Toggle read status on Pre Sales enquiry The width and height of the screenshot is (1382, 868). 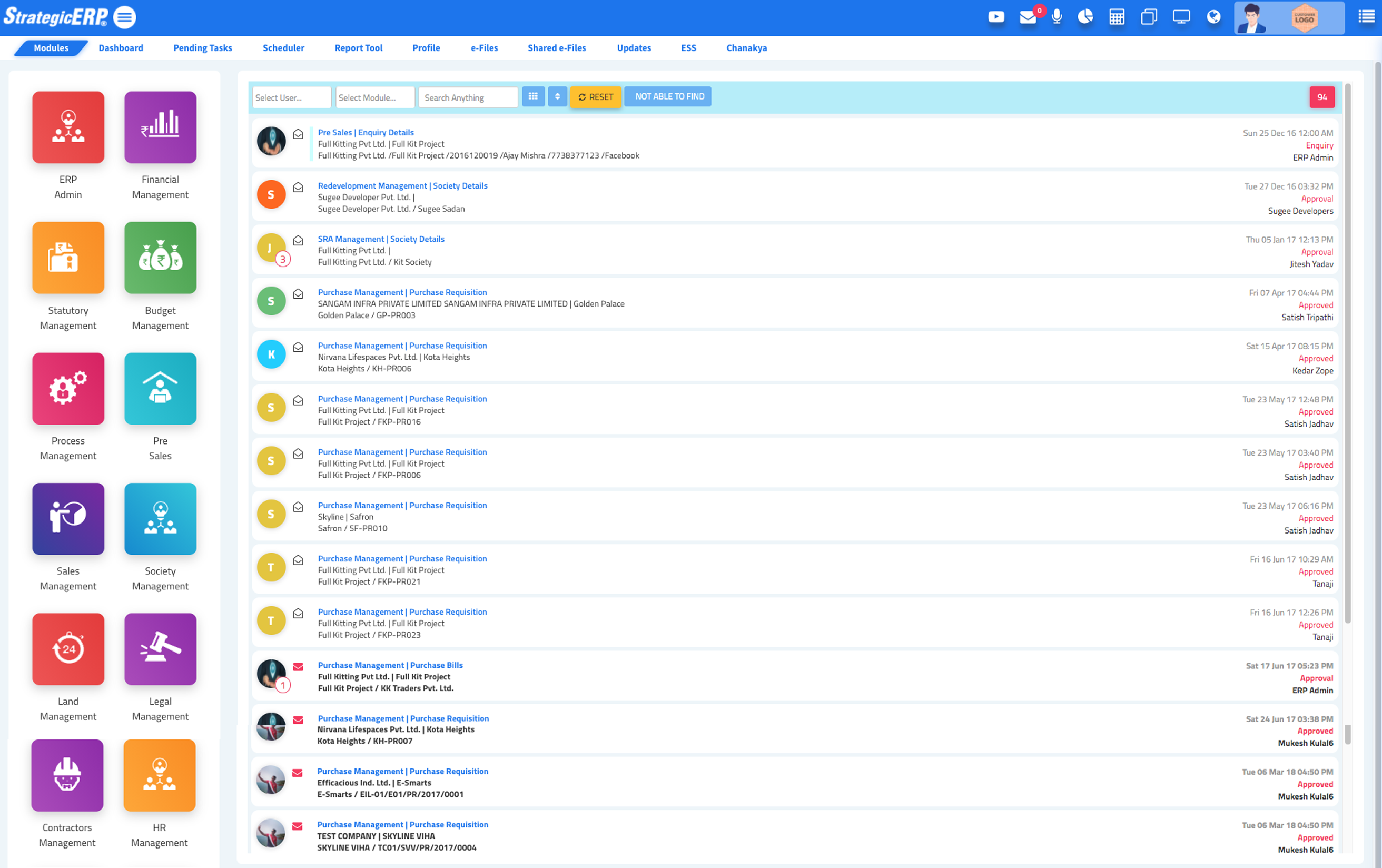[x=298, y=134]
